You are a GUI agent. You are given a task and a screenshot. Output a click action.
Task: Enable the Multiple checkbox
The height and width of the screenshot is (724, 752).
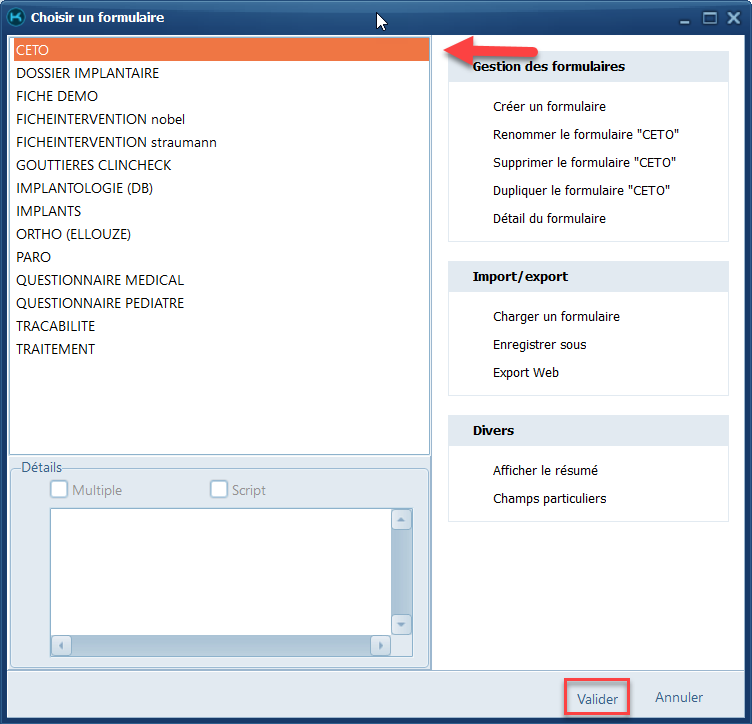(60, 490)
